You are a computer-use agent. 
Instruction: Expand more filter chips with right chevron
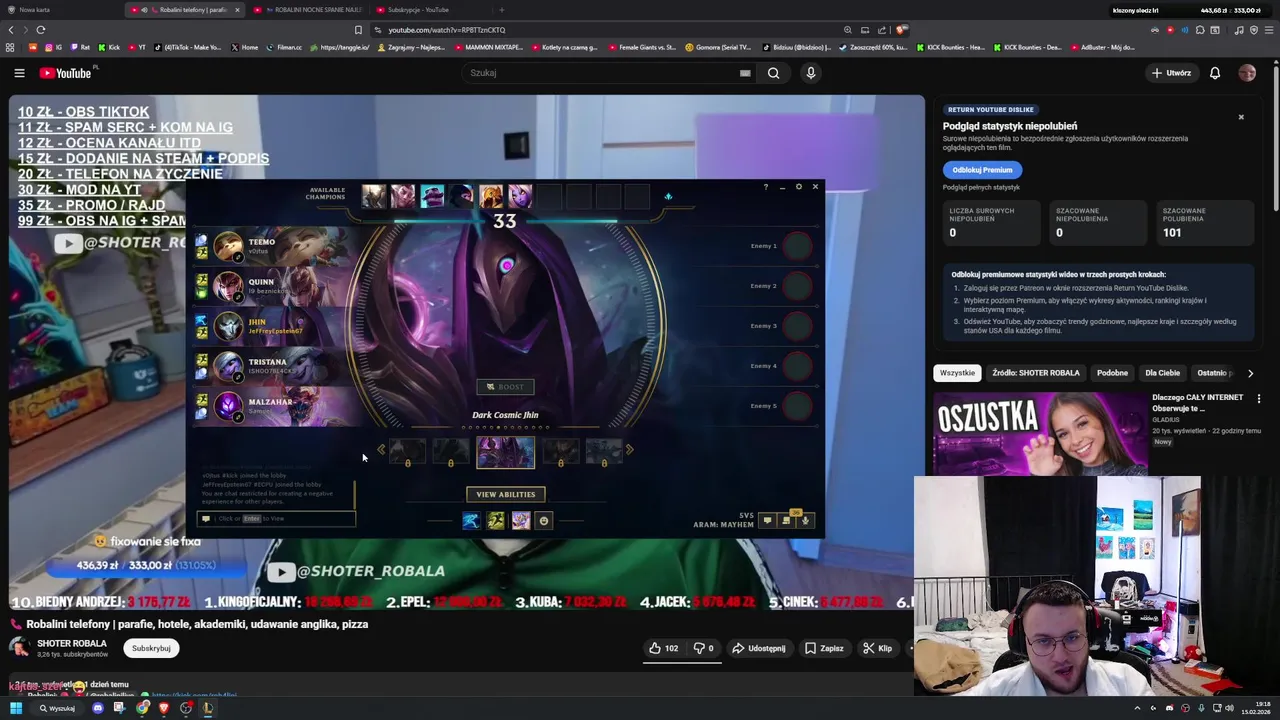(x=1250, y=373)
